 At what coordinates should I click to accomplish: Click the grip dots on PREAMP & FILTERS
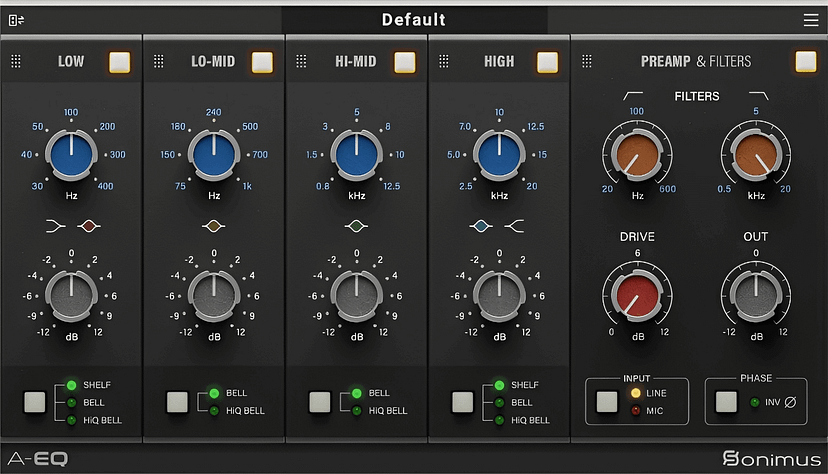pyautogui.click(x=587, y=62)
